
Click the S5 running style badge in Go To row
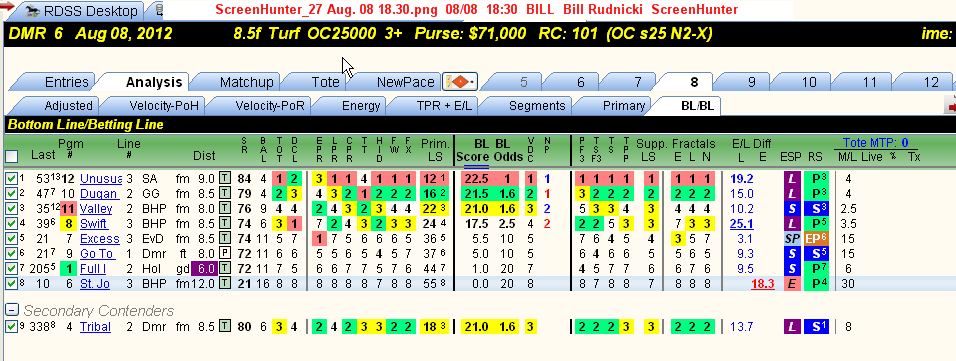pos(816,254)
